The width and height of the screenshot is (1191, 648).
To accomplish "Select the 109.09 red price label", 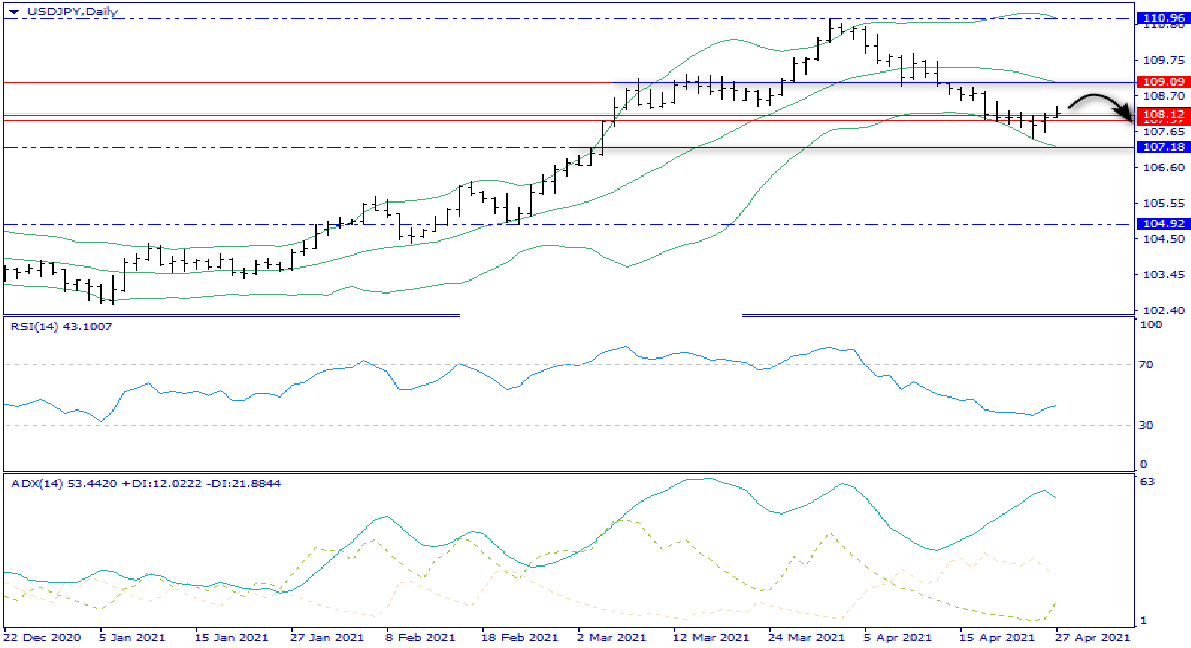I will (1161, 82).
